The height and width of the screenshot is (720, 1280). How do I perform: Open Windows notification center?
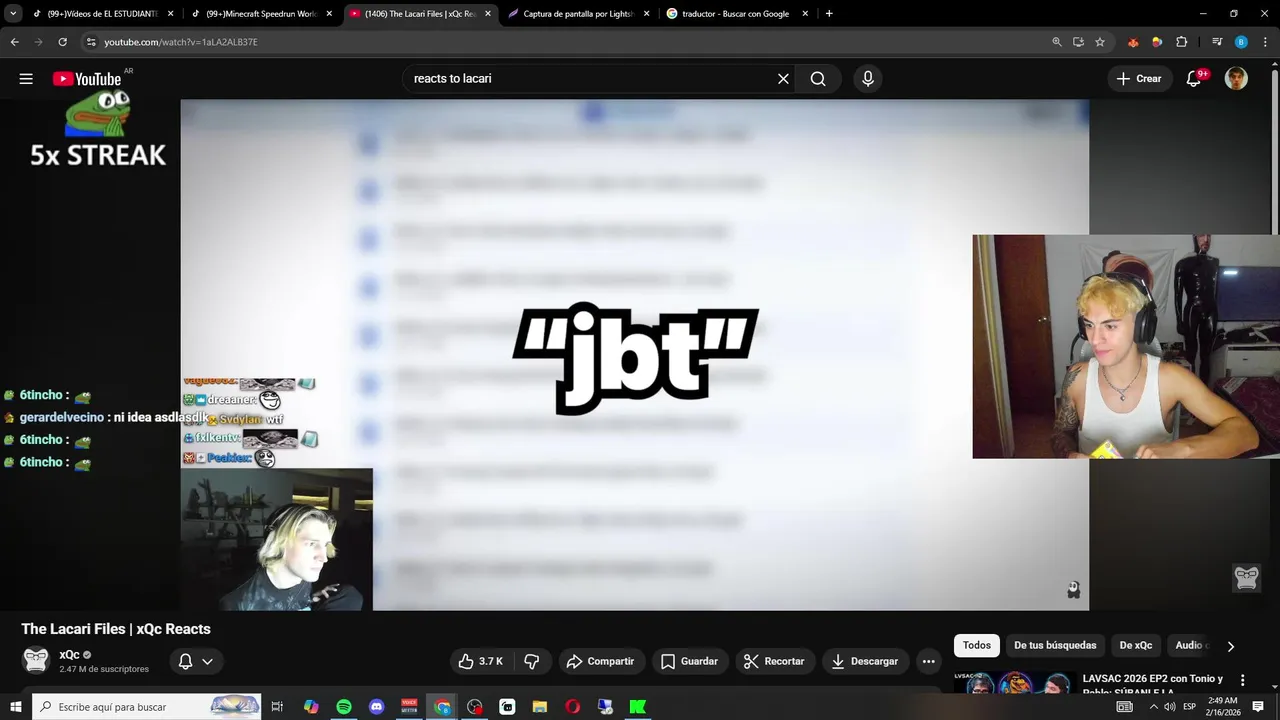click(x=1258, y=707)
